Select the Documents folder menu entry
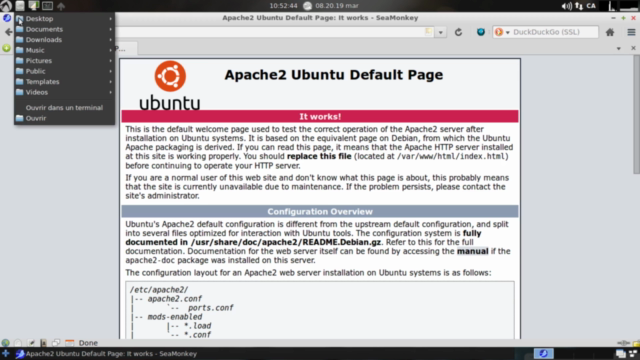640x360 pixels. coord(64,29)
